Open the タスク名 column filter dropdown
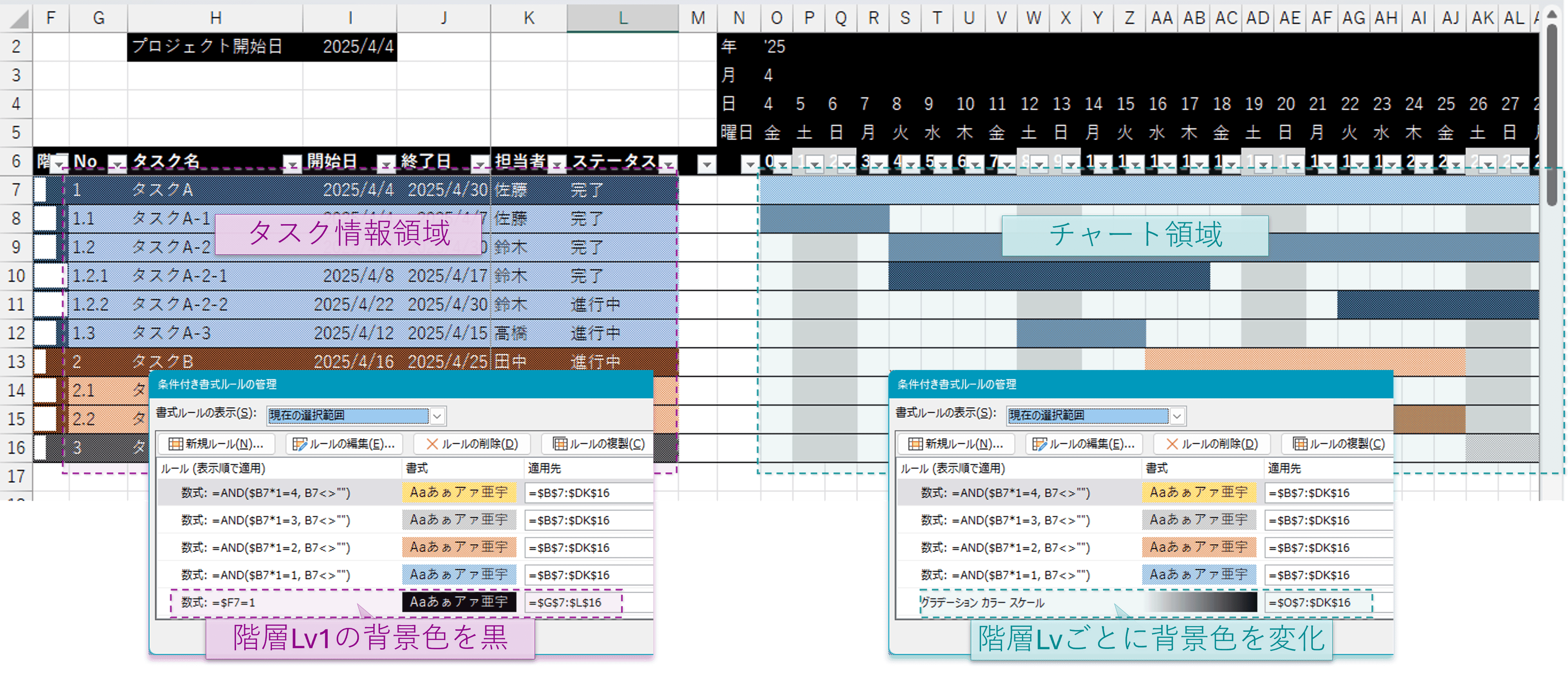 coord(292,164)
